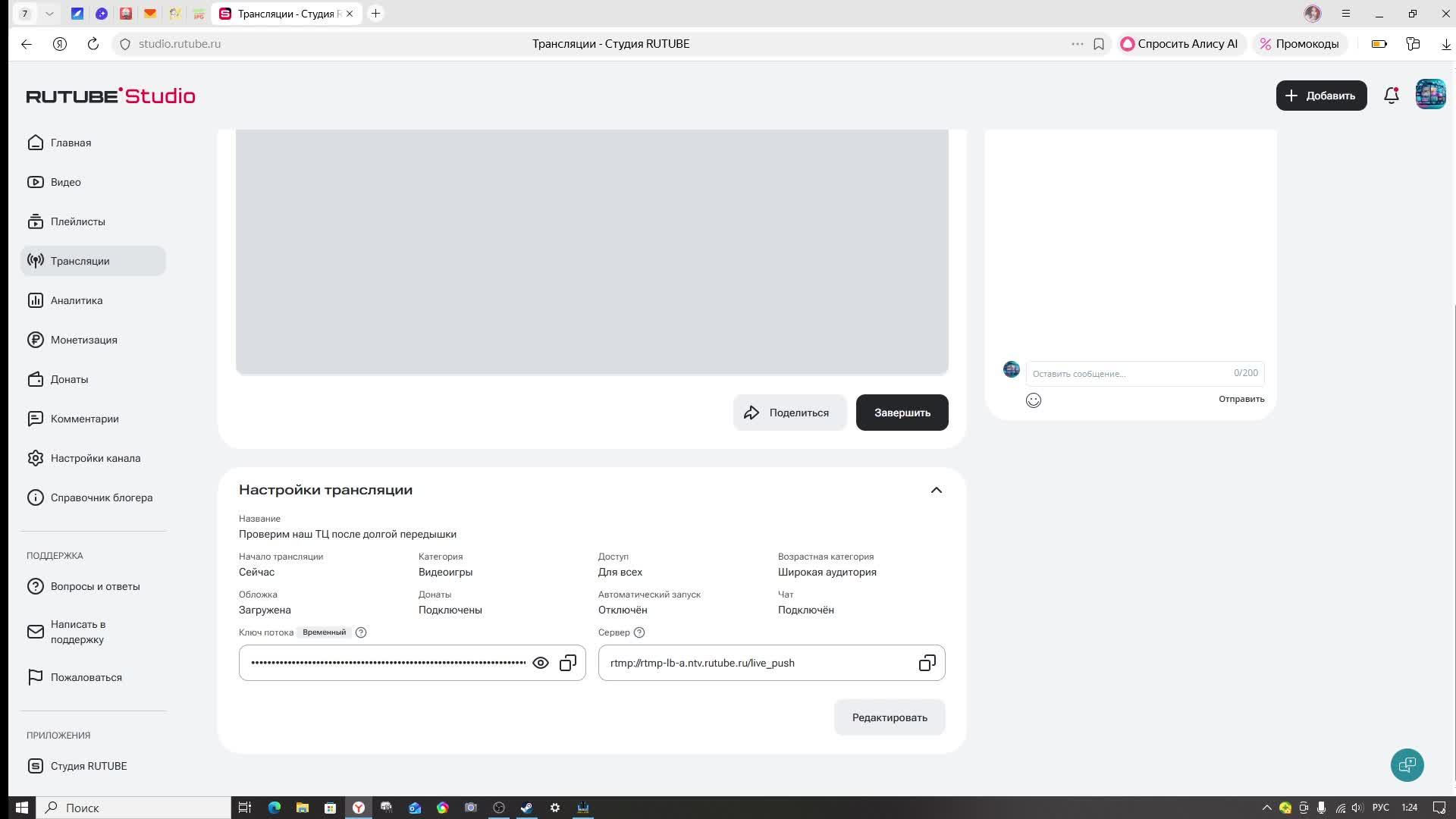This screenshot has width=1456, height=819.
Task: Go to Аналитика in sidebar
Action: [76, 300]
